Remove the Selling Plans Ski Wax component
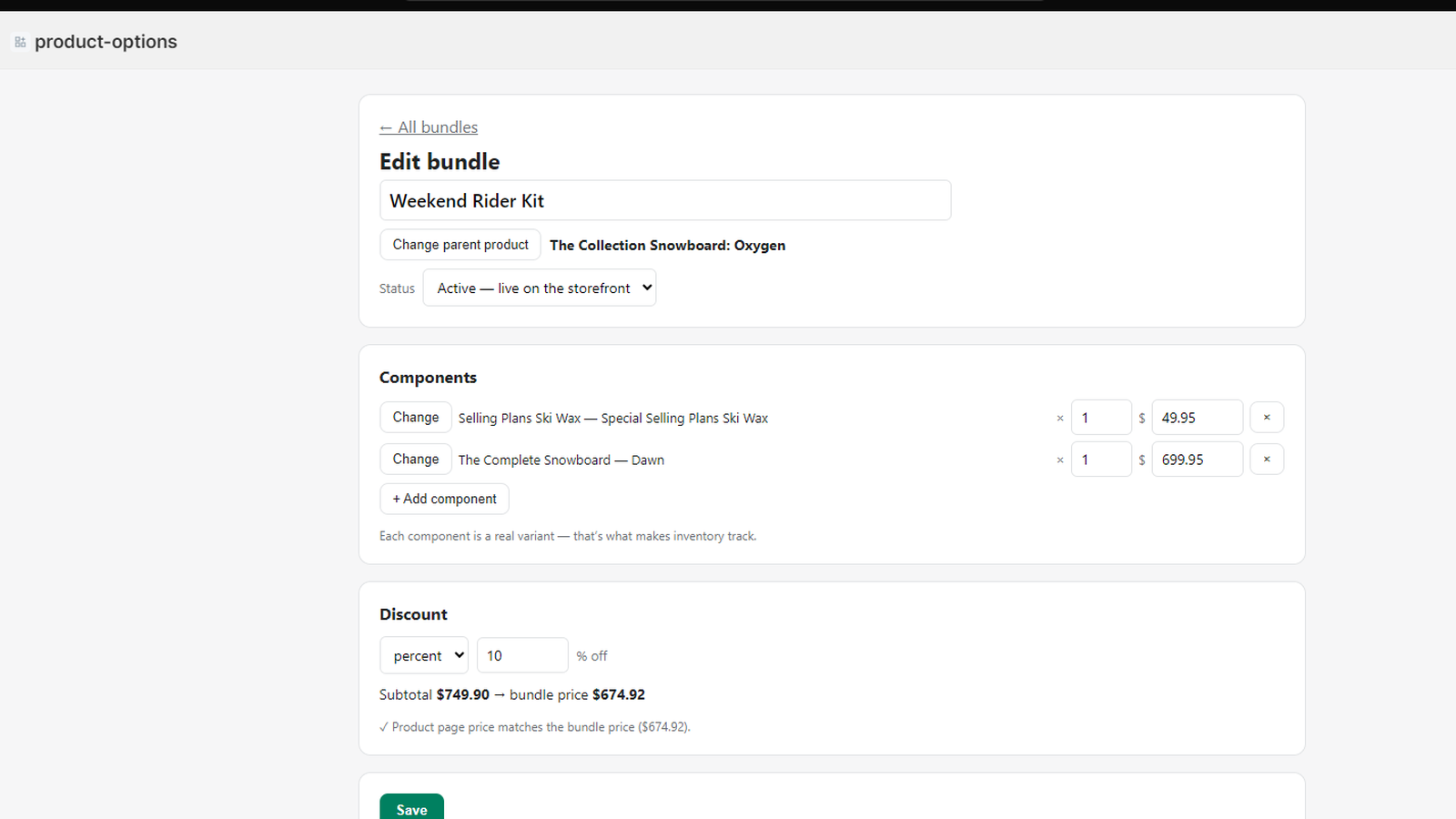Image resolution: width=1456 pixels, height=819 pixels. point(1267,418)
